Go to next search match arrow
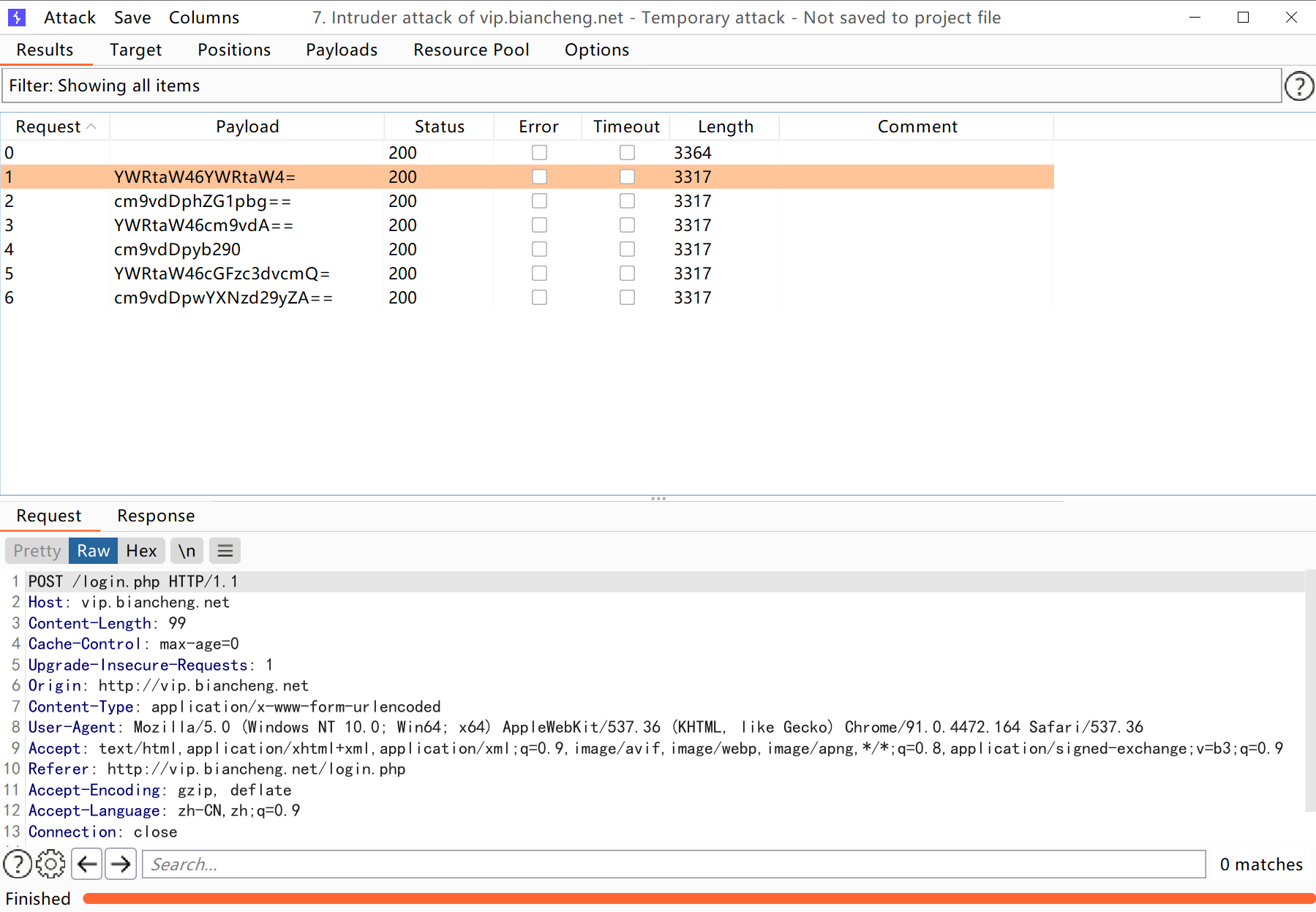The height and width of the screenshot is (912, 1316). tap(121, 864)
